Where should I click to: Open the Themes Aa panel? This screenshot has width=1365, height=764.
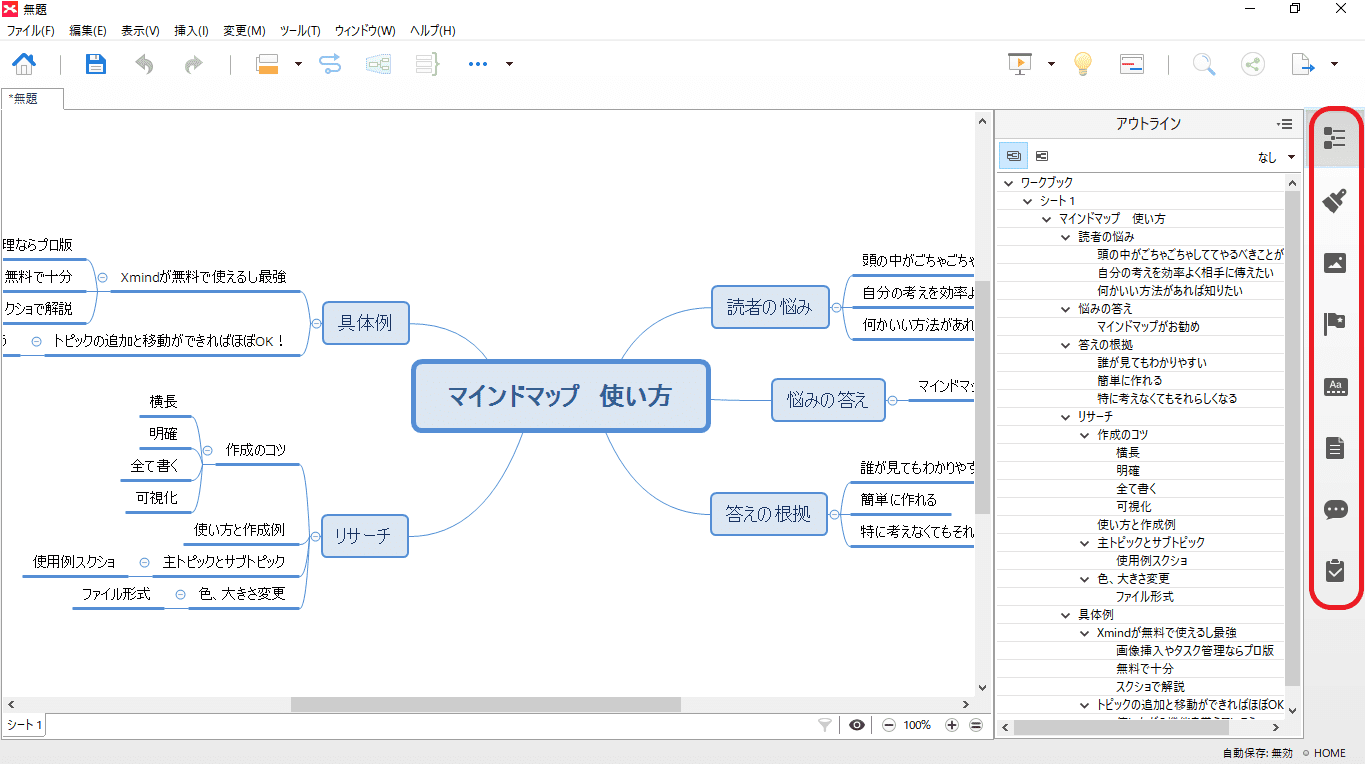tap(1335, 387)
